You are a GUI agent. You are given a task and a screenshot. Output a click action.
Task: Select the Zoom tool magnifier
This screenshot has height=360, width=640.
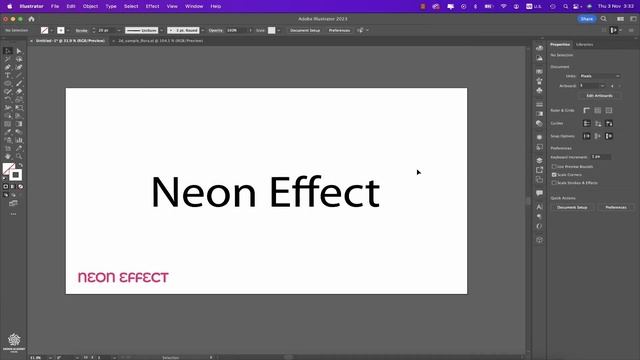[19, 156]
